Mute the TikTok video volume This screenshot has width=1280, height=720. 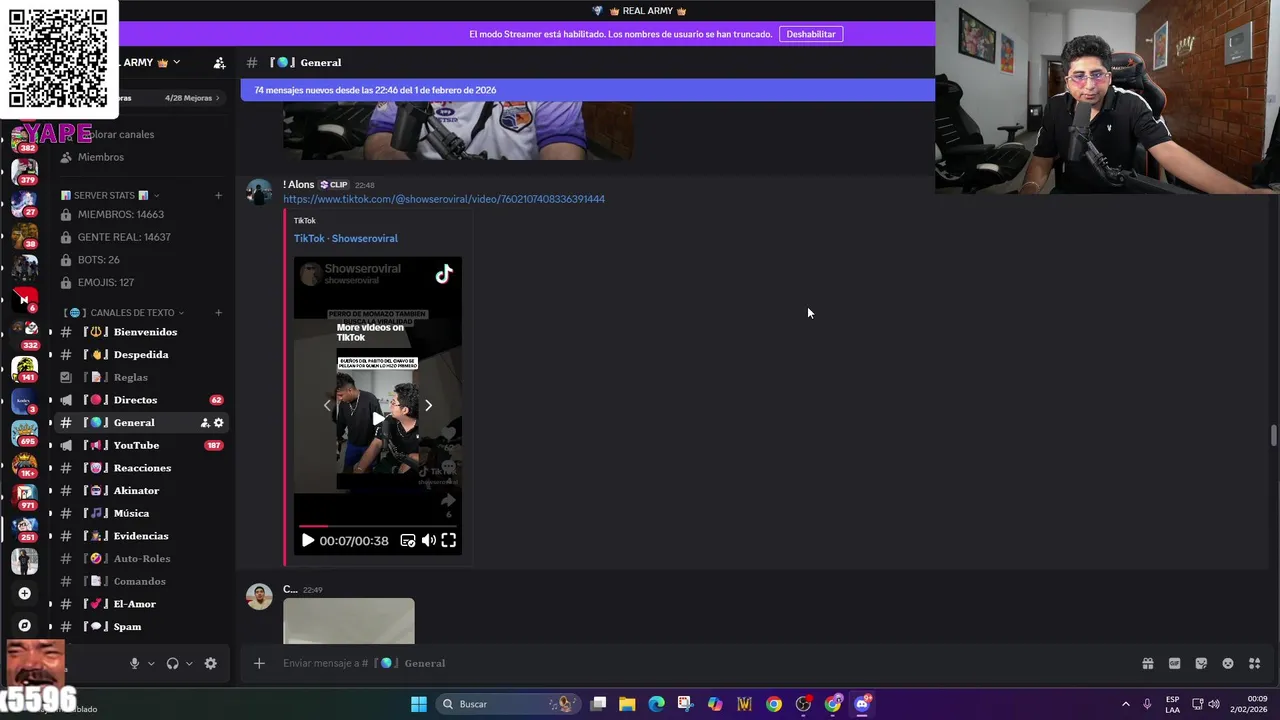428,541
